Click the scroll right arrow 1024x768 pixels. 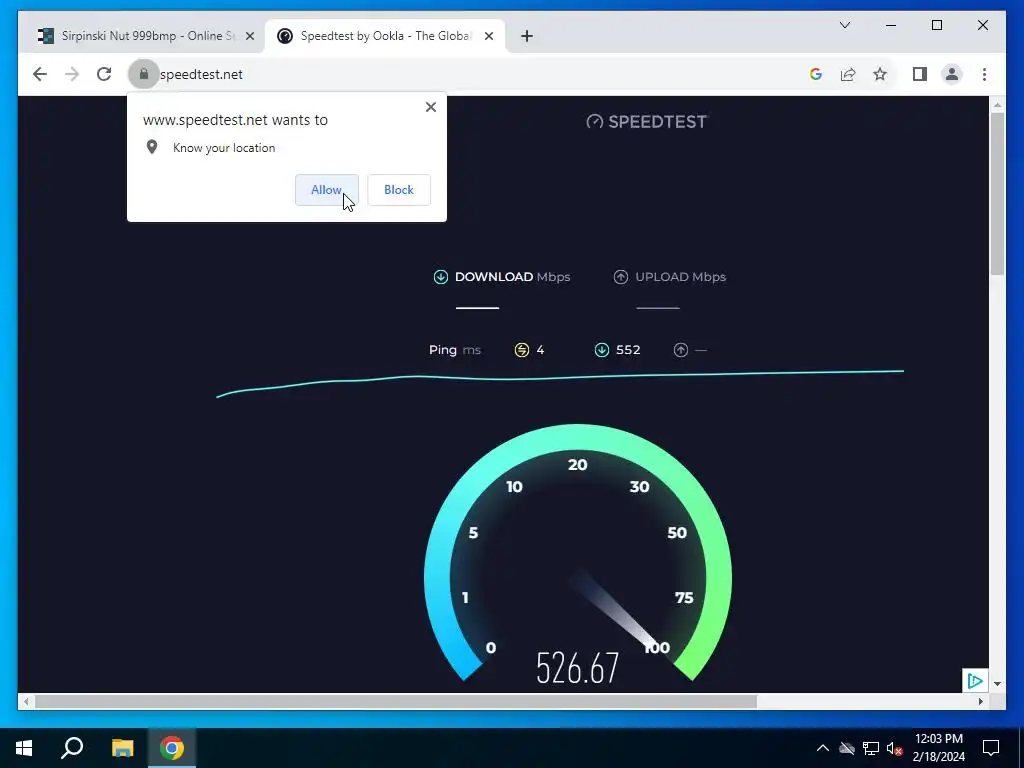click(980, 701)
